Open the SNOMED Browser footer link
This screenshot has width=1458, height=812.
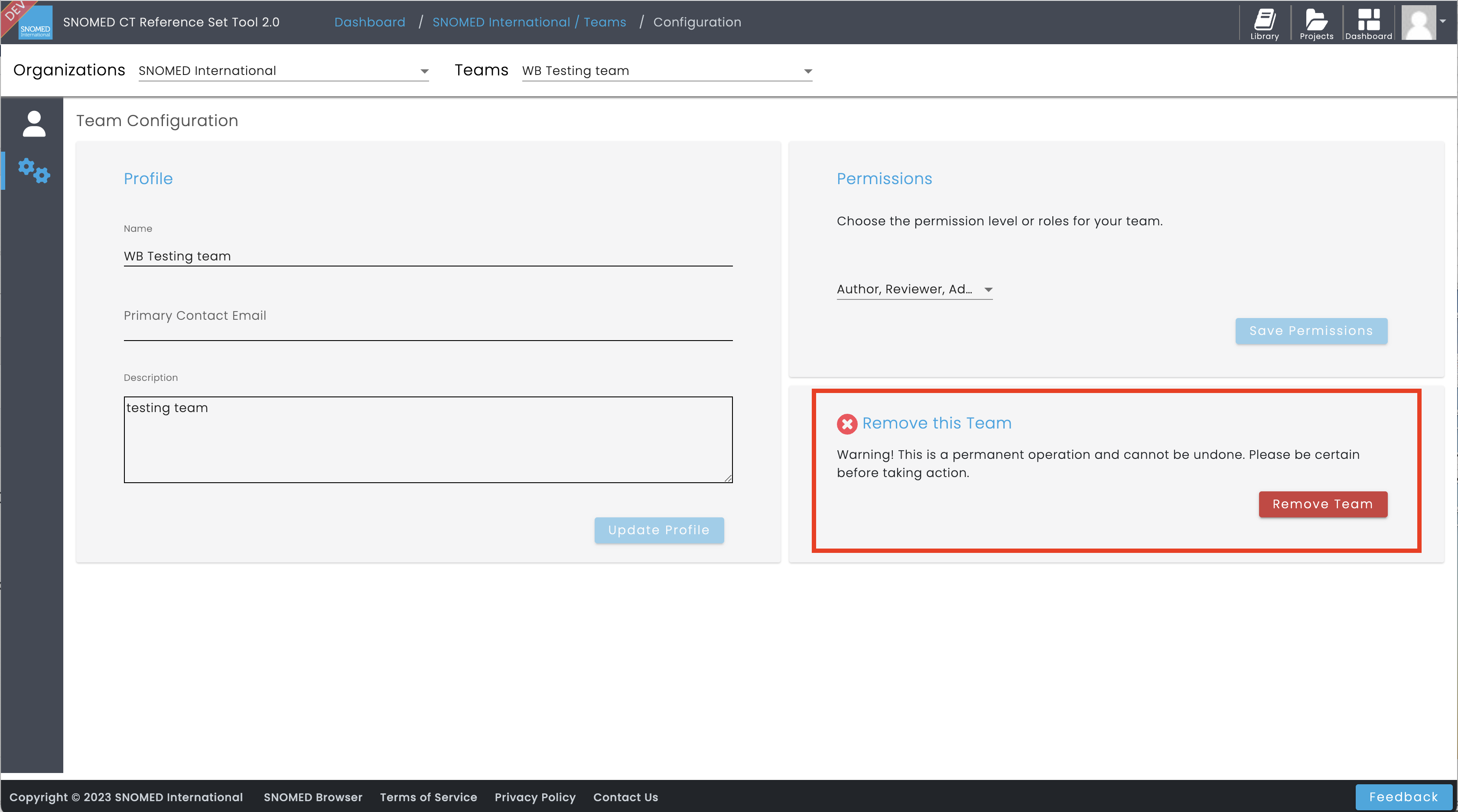[313, 797]
